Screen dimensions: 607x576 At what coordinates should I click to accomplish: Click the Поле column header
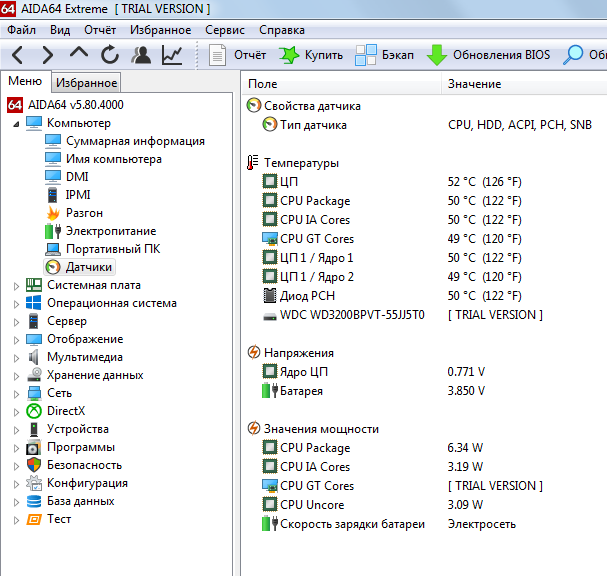point(342,84)
